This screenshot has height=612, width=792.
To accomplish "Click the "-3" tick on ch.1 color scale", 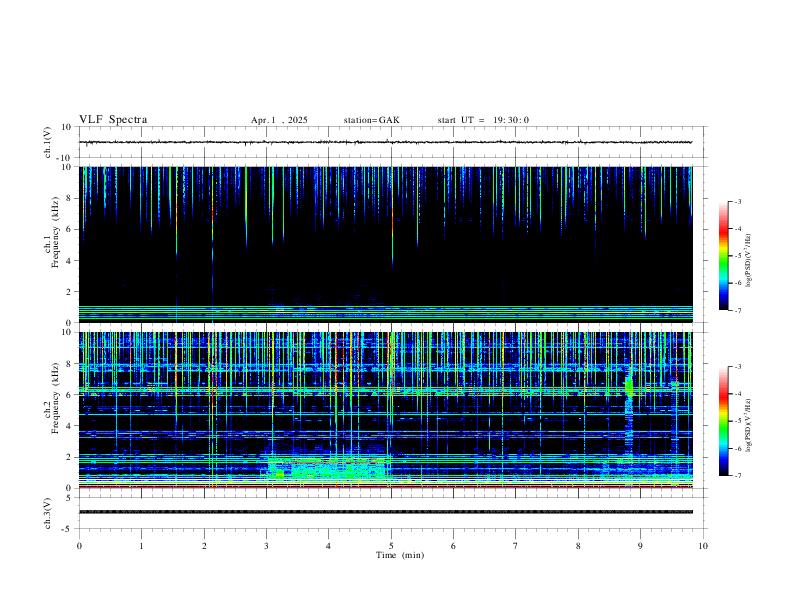I will point(737,201).
